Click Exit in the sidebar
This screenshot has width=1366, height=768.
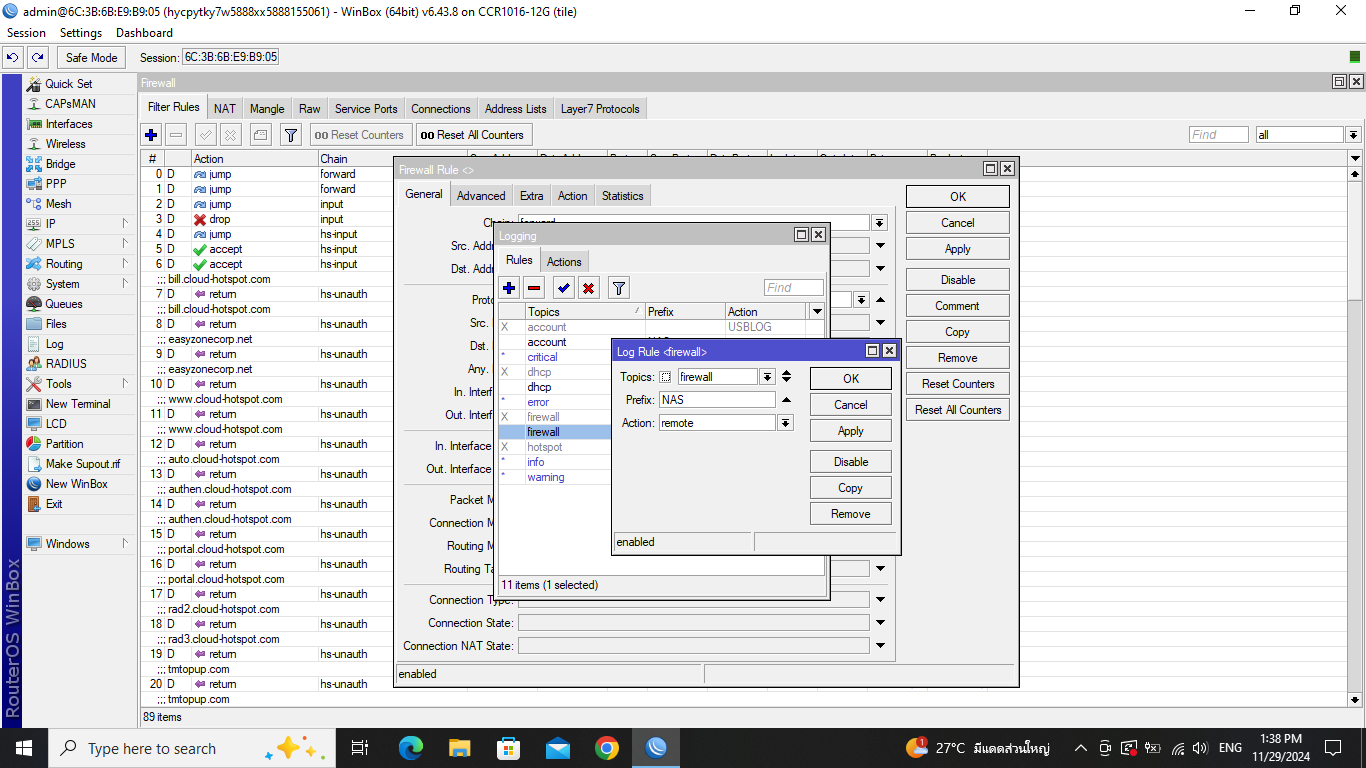(x=54, y=504)
